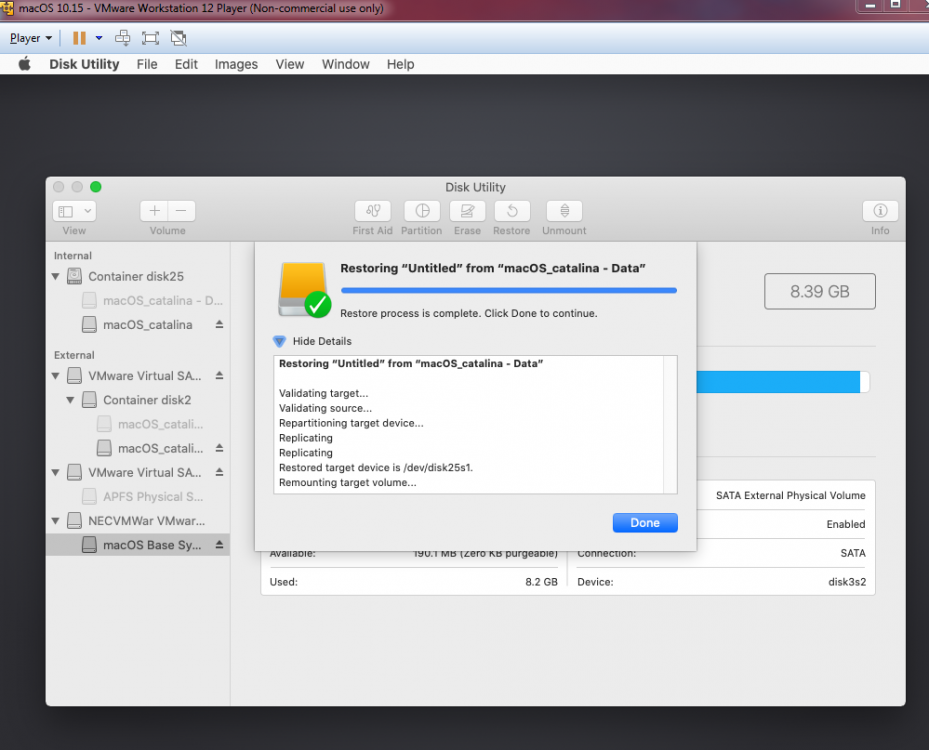Open the Partition tool

pos(422,211)
